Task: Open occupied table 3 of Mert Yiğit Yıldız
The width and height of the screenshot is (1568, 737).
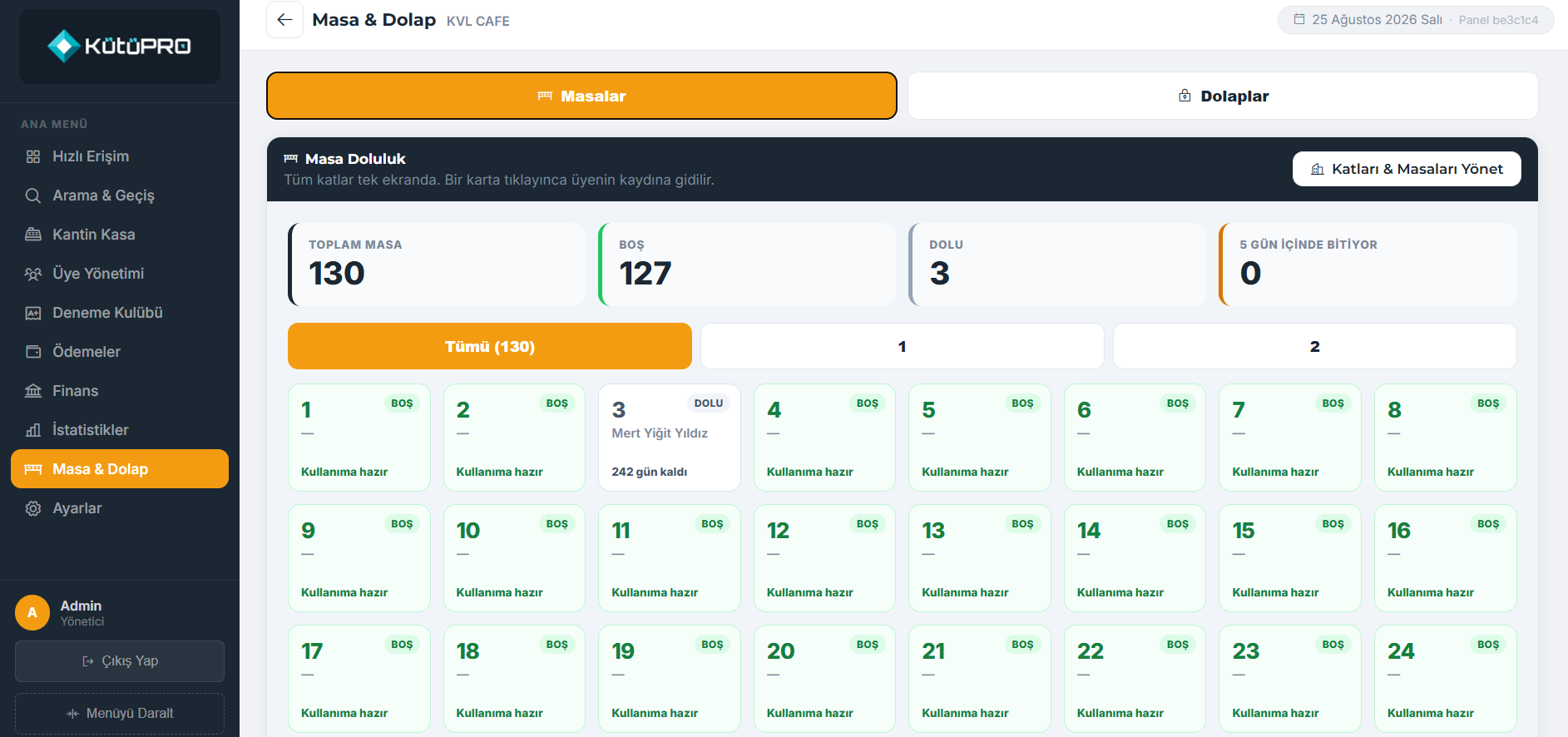Action: (x=670, y=438)
